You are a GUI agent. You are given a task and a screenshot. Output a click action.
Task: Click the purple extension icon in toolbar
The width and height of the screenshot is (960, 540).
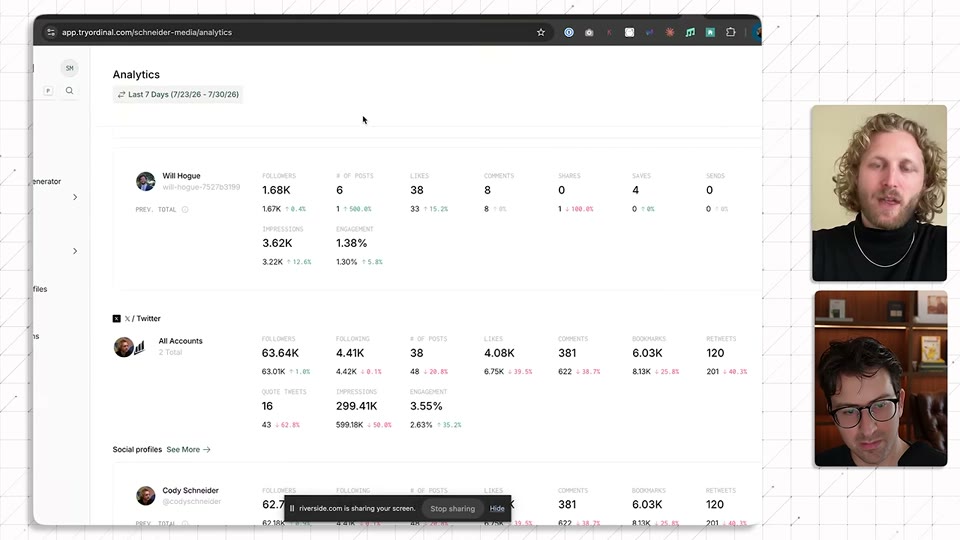click(x=650, y=32)
